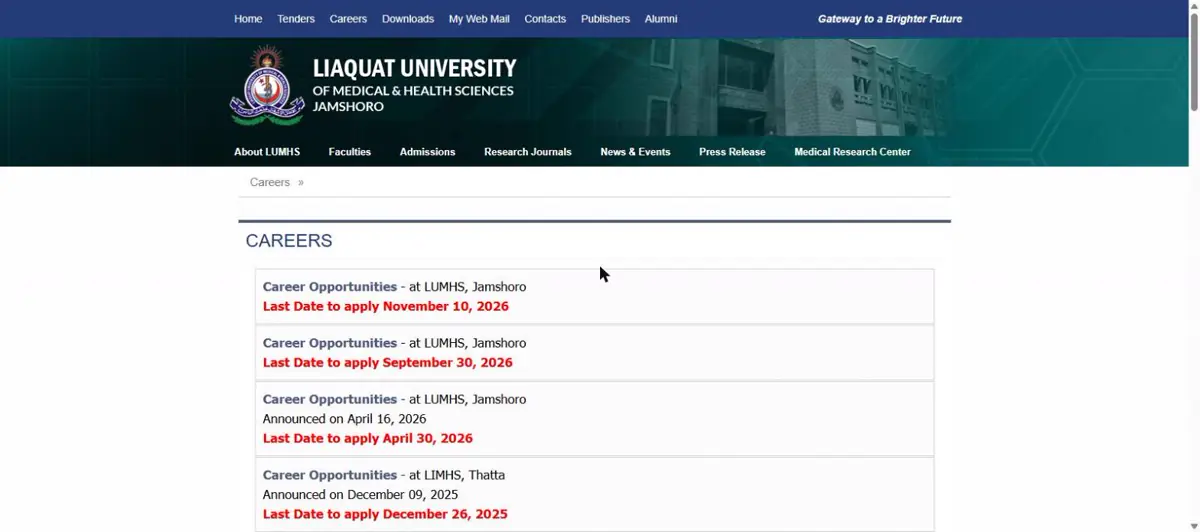Click 'Last Date to apply April 30, 2026' text
Screen dimensions: 1200x532
[368, 438]
